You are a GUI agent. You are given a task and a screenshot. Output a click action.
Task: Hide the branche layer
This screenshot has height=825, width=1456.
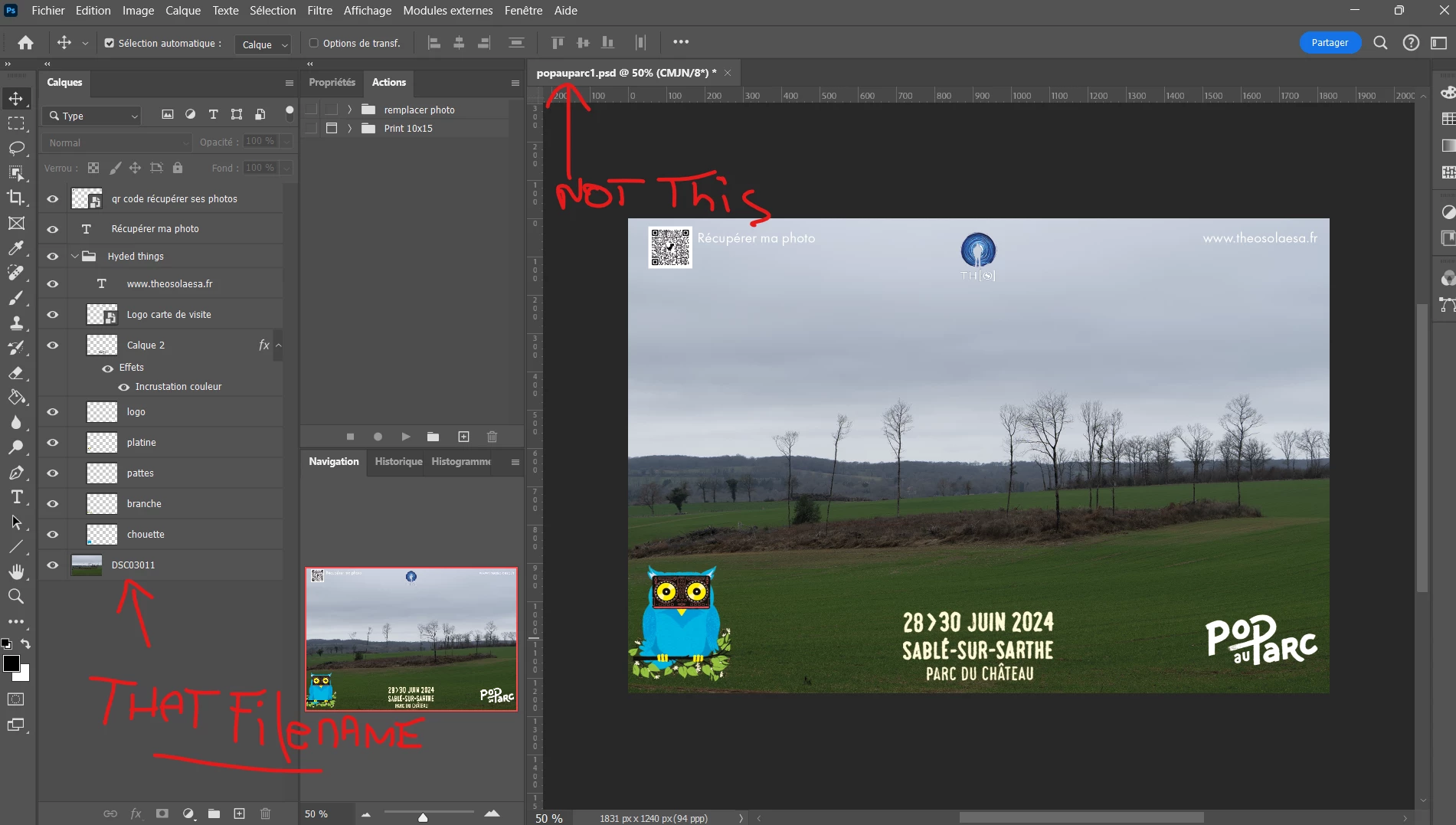52,504
